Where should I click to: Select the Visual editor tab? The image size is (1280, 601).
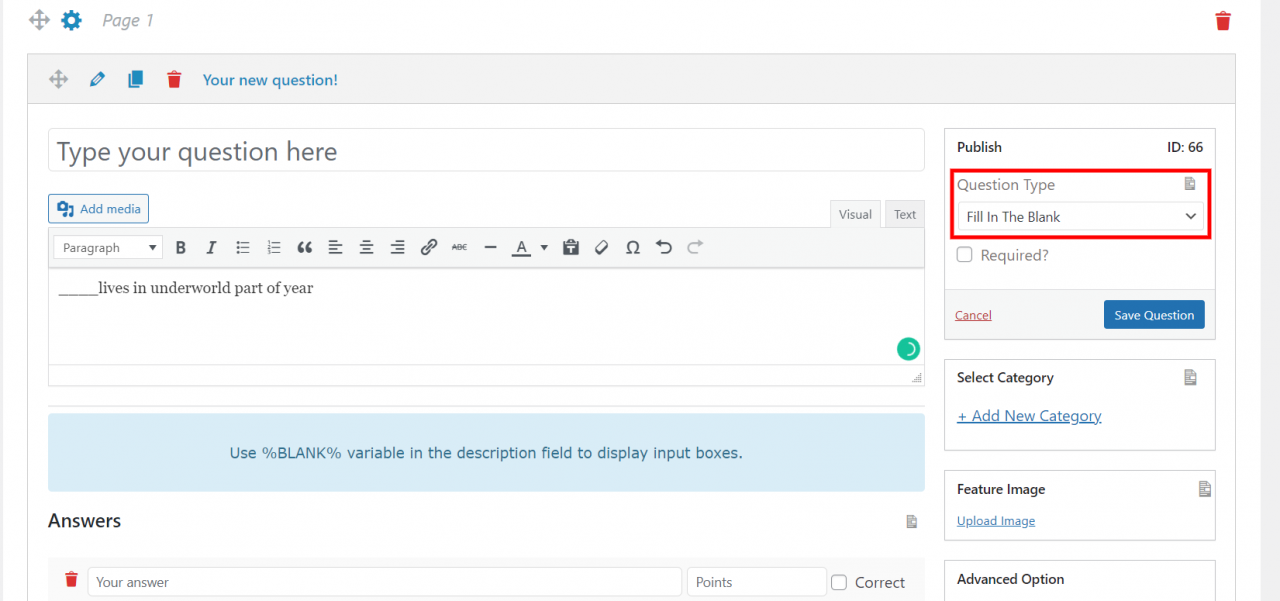pos(855,214)
